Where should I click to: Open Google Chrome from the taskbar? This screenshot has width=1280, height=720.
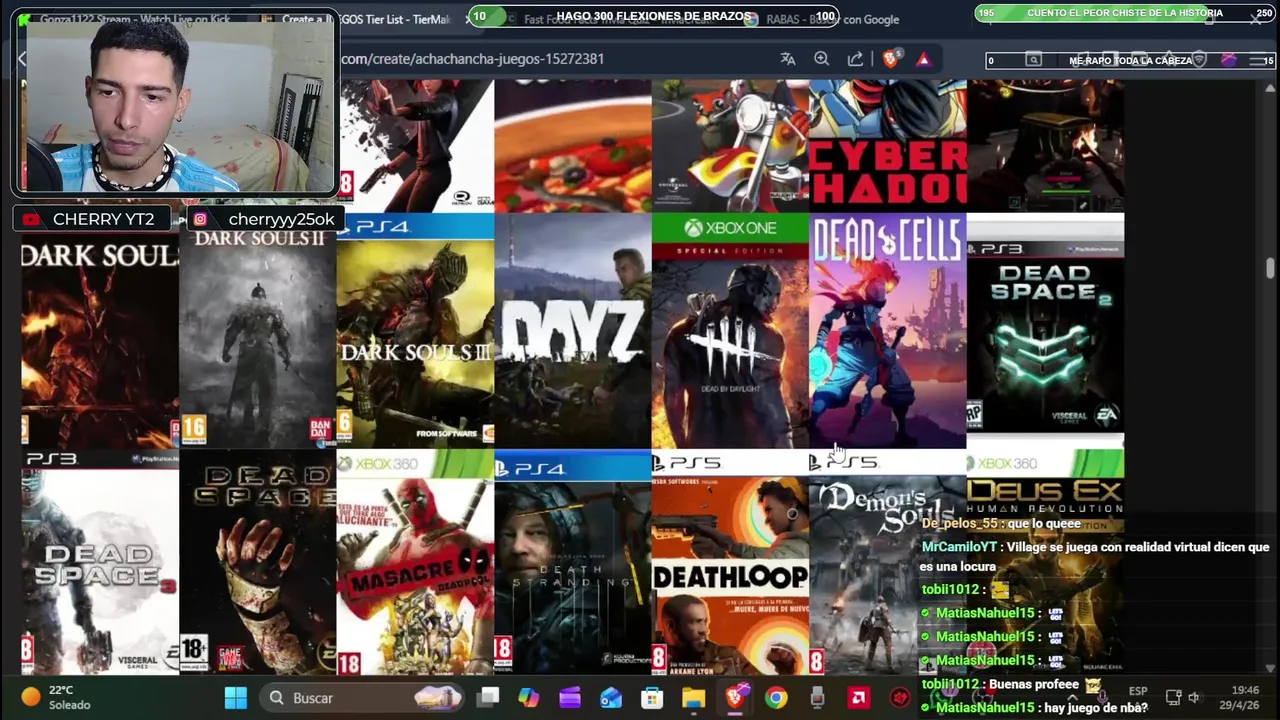tap(776, 698)
